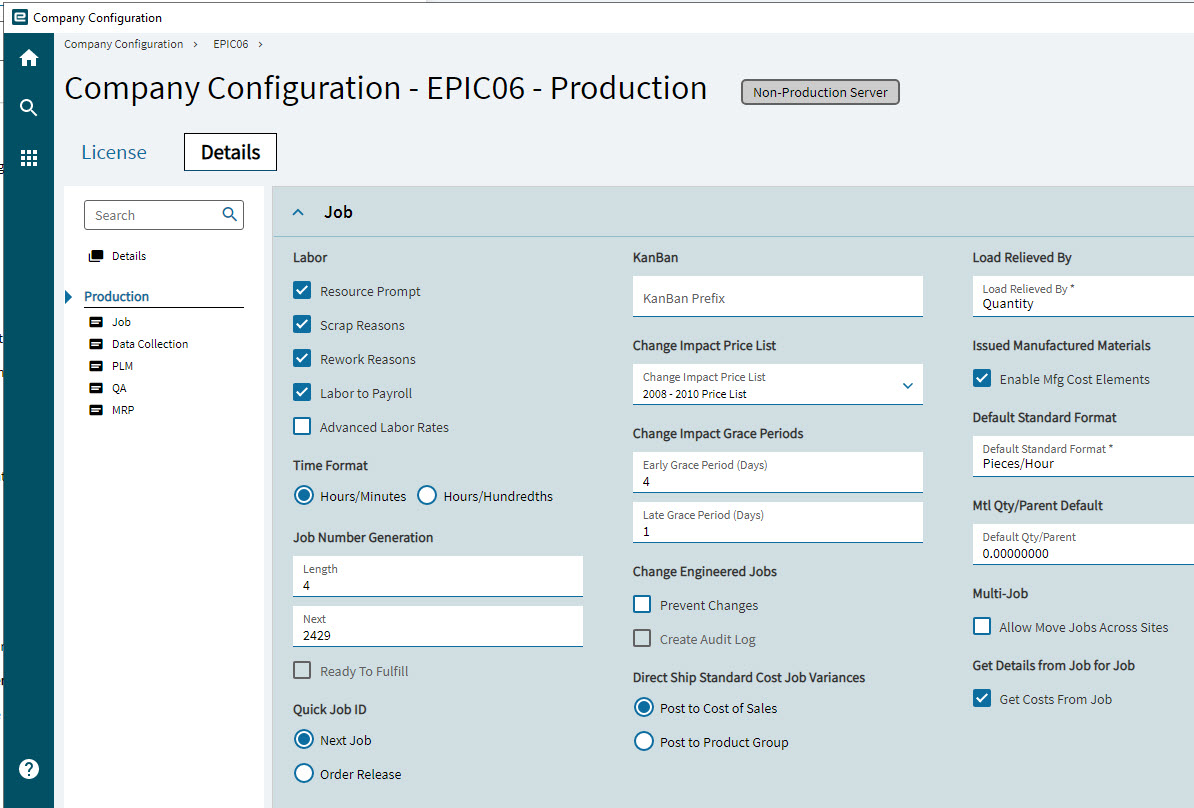Click the Epicor logo in title bar
Viewport: 1194px width, 808px height.
pyautogui.click(x=20, y=17)
